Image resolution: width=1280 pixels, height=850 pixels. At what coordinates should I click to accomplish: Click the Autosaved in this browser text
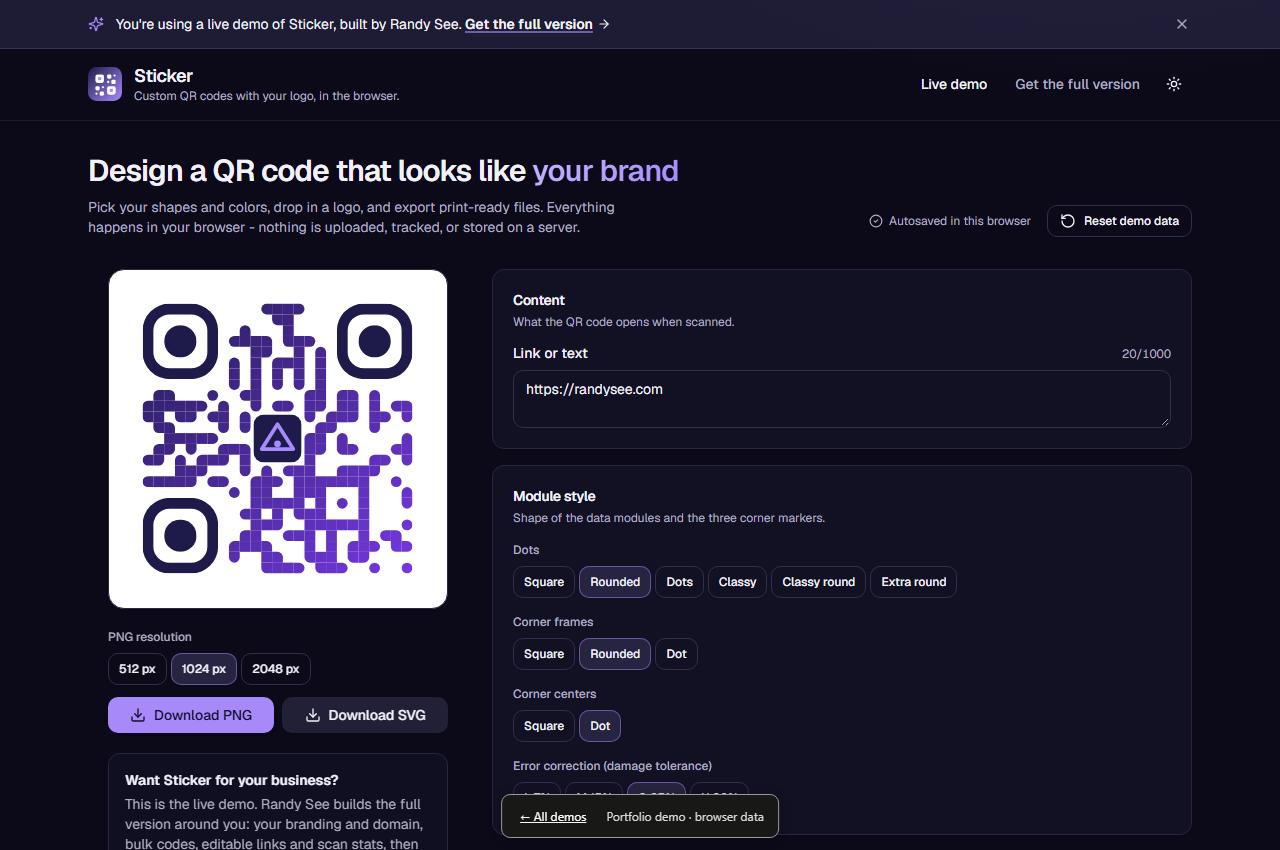pos(960,221)
